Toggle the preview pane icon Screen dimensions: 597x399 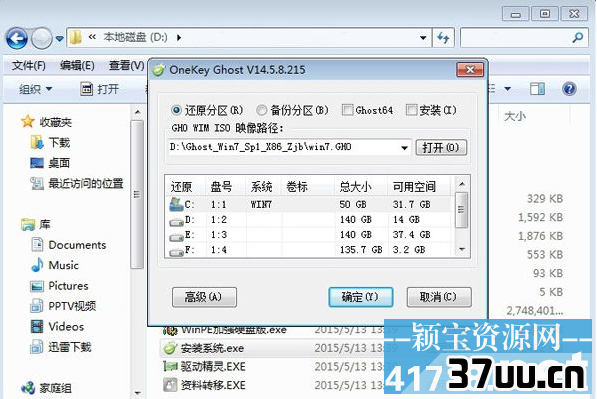coord(537,89)
